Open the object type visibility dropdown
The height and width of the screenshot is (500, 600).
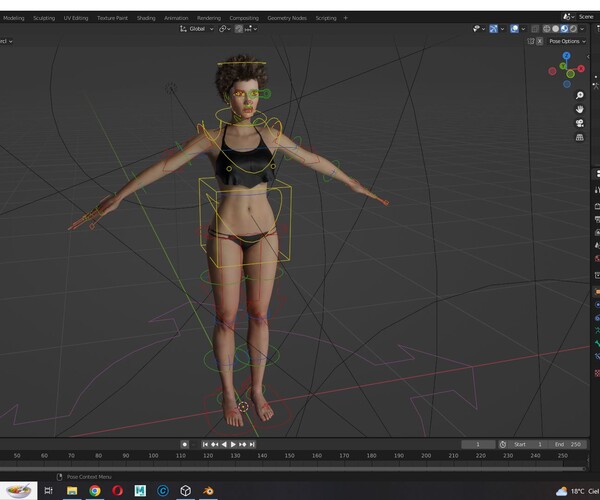pyautogui.click(x=479, y=29)
